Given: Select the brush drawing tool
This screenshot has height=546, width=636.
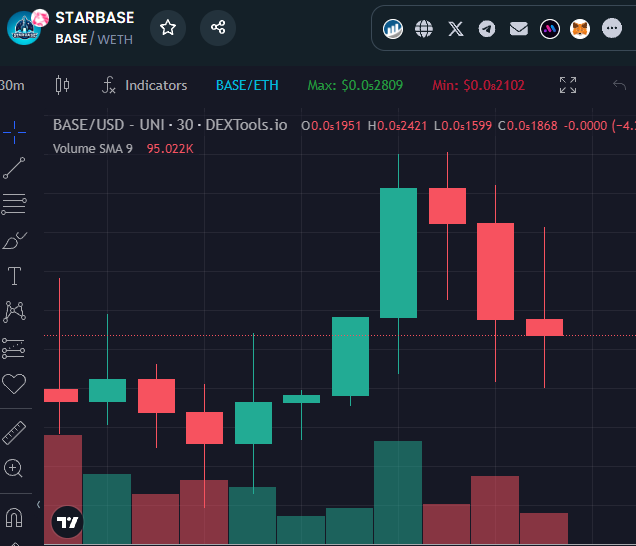Looking at the screenshot, I should [14, 240].
